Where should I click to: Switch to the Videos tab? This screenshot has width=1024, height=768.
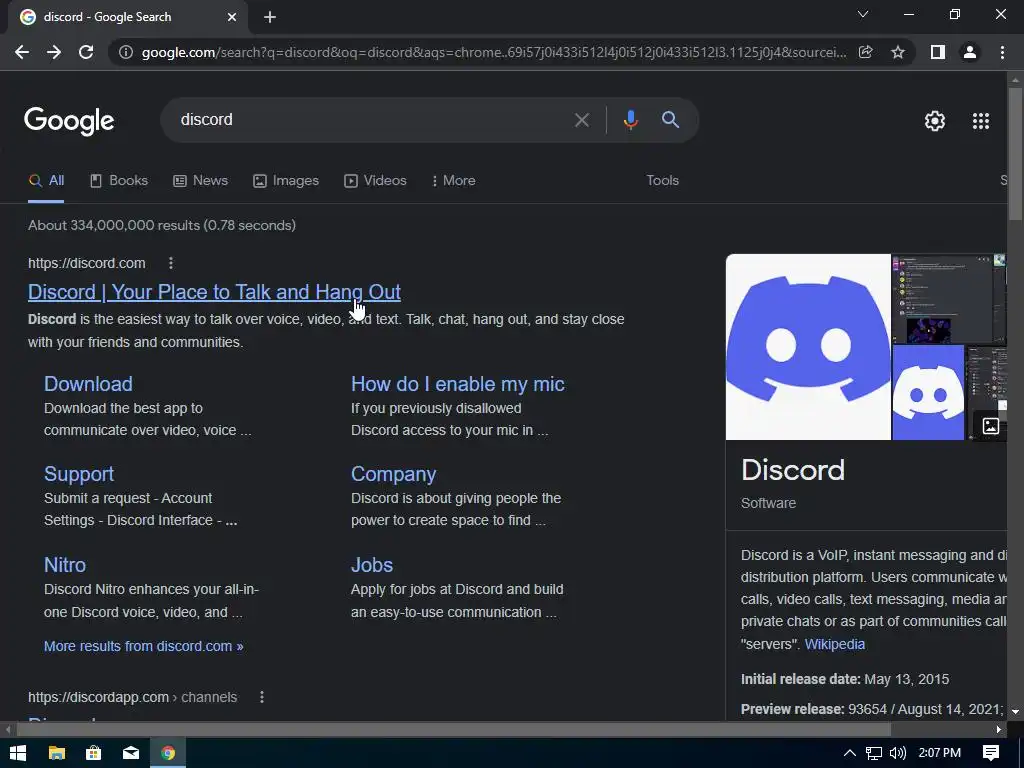click(x=376, y=180)
